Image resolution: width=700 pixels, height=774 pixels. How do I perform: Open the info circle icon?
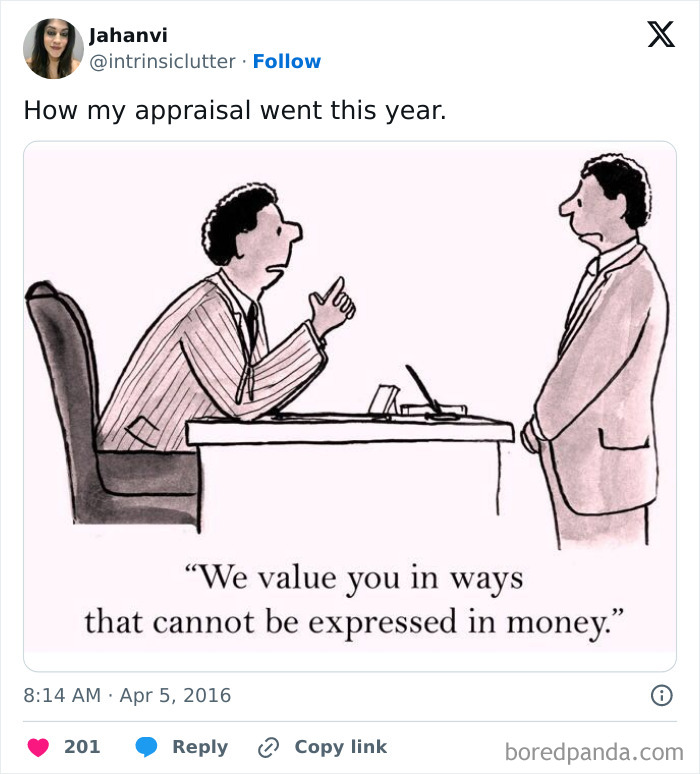(x=661, y=695)
